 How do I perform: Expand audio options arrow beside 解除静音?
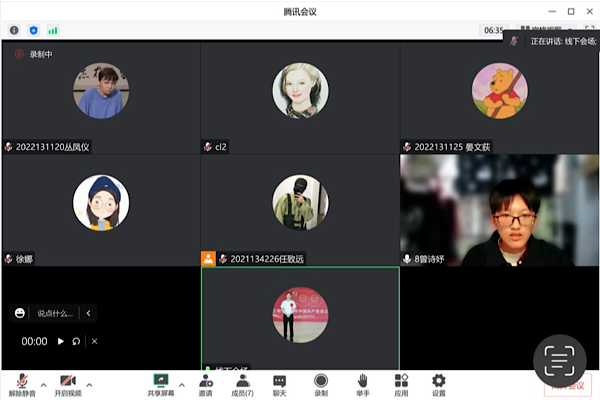45,384
